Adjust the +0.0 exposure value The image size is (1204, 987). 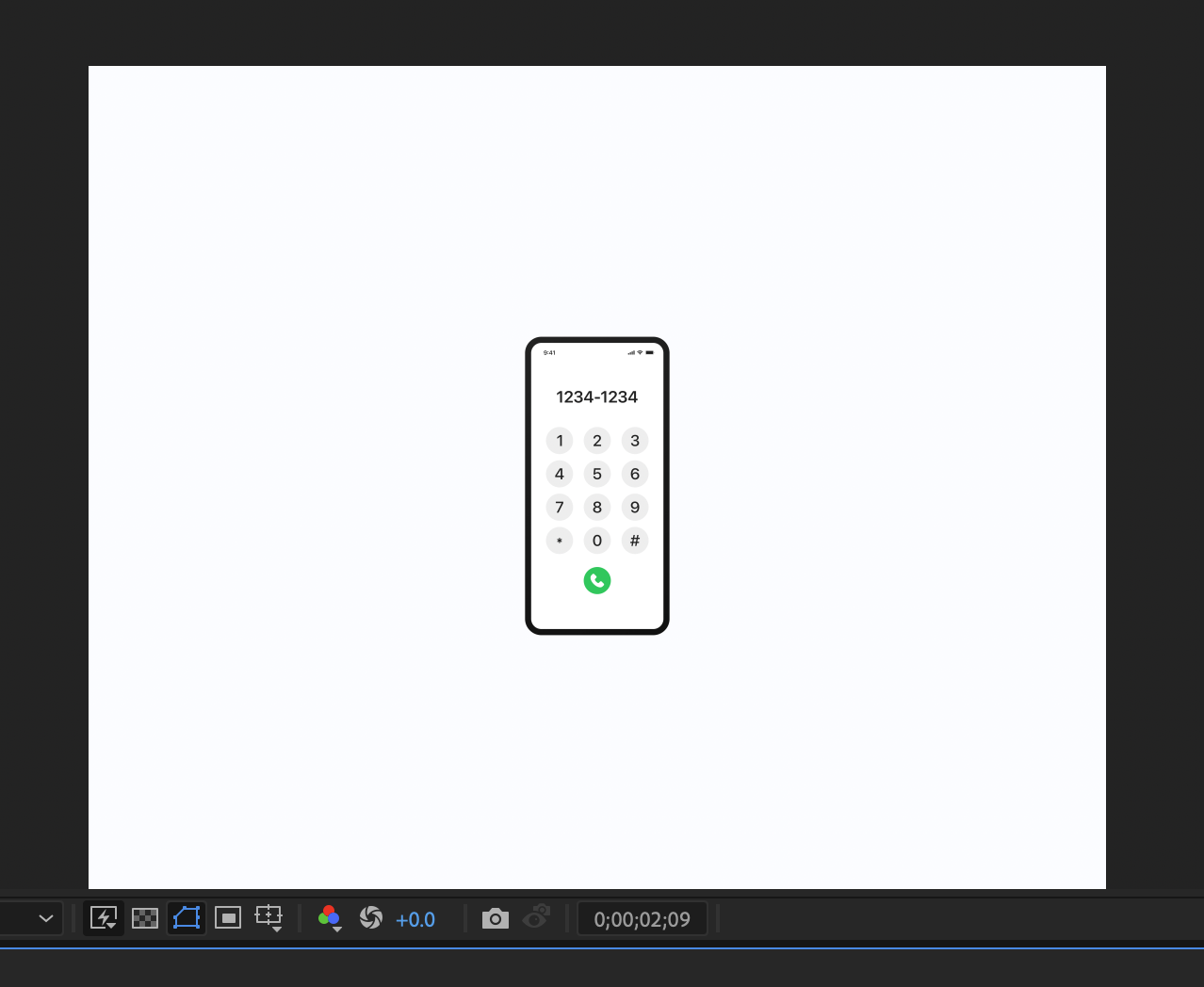click(415, 920)
